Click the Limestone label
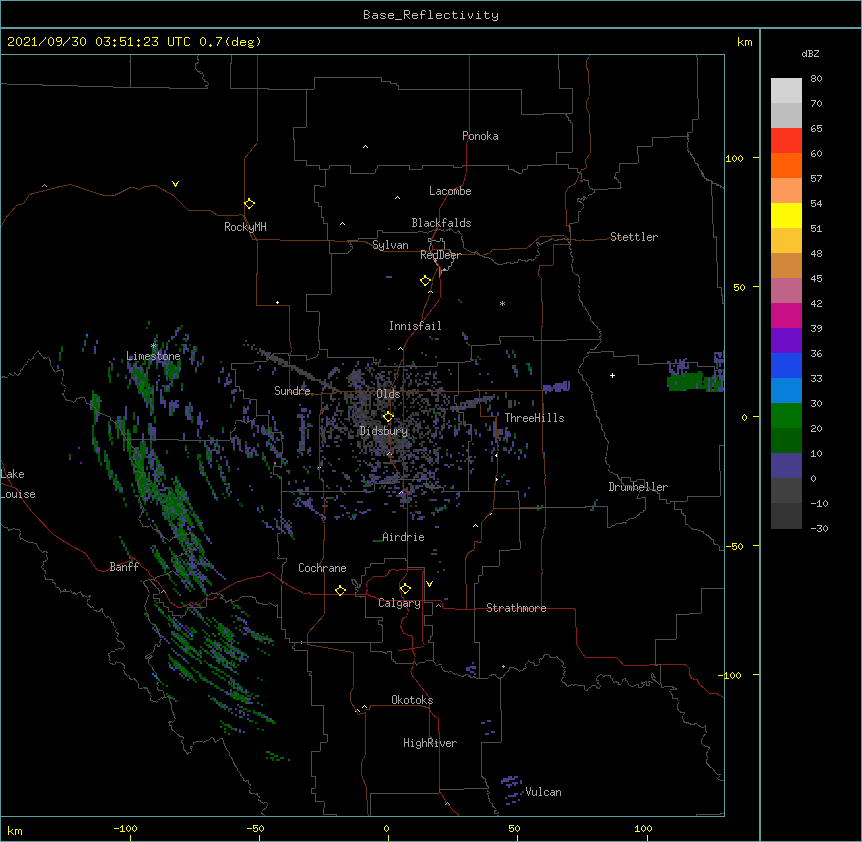Viewport: 862px width, 842px height. [153, 356]
